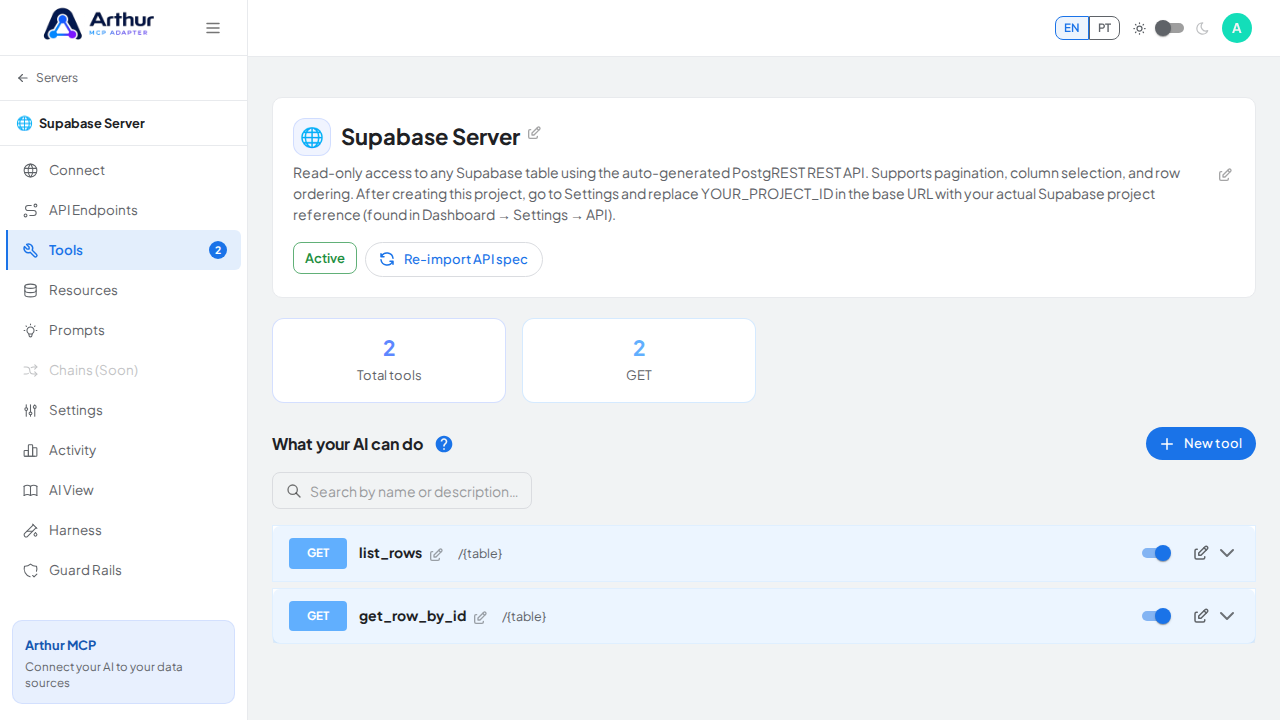Click the New tool button
The height and width of the screenshot is (720, 1280).
[1201, 444]
